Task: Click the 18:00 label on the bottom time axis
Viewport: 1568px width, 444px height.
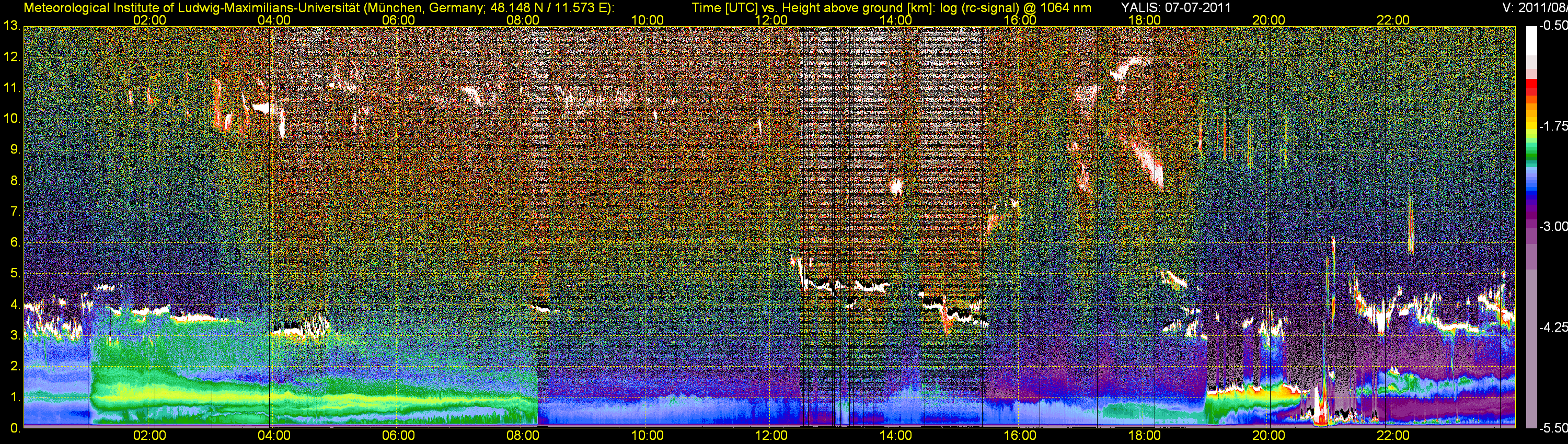Action: 1144,436
